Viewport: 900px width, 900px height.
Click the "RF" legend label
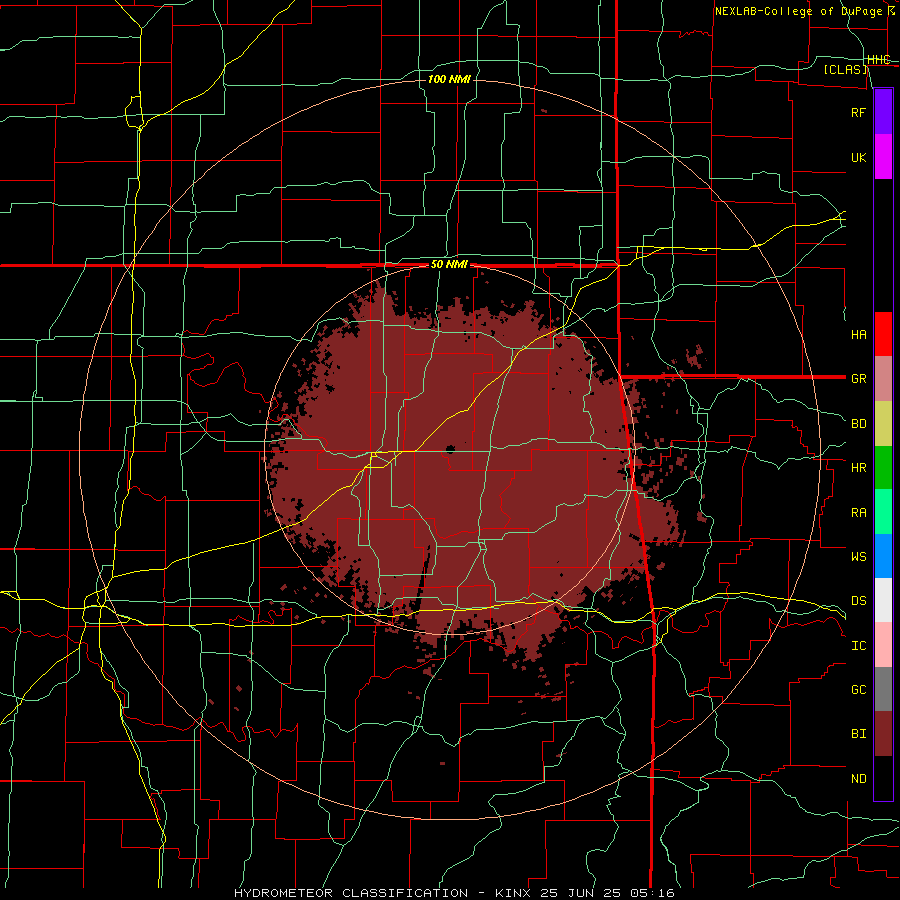859,112
